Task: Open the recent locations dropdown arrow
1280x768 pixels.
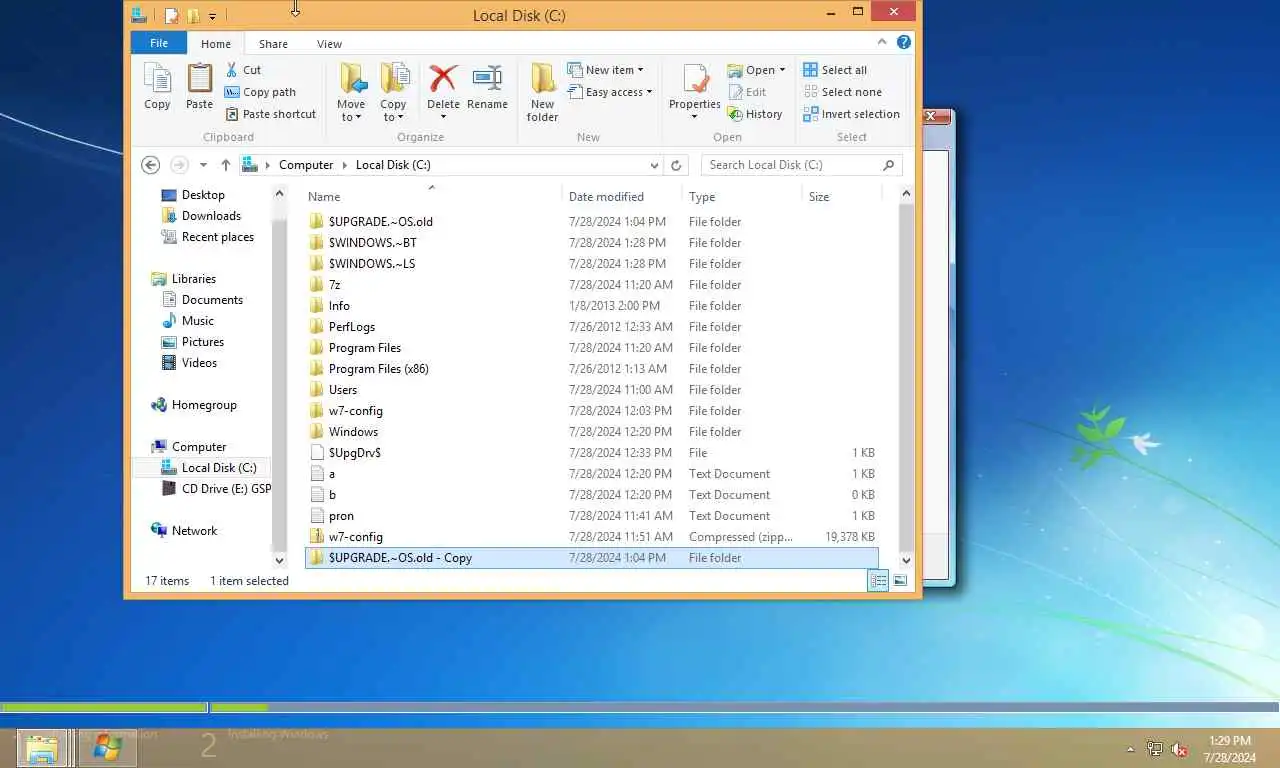Action: (x=203, y=165)
